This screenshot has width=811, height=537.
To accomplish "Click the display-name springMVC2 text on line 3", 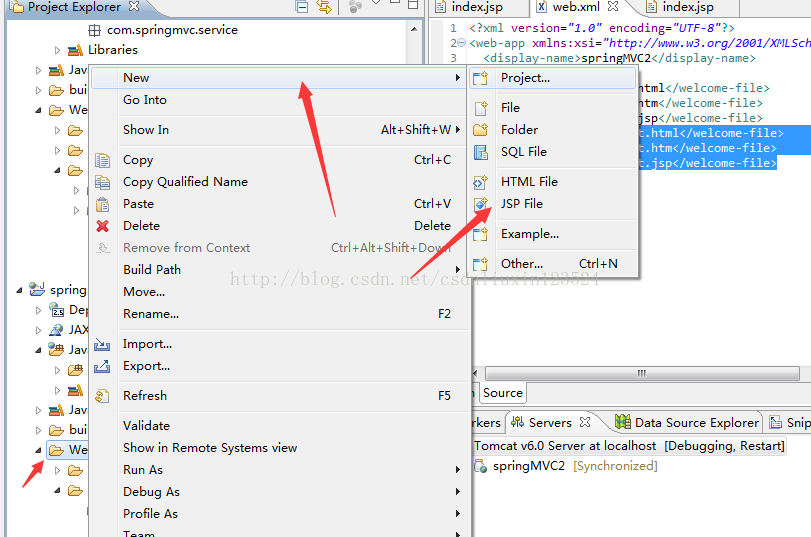I will point(616,58).
